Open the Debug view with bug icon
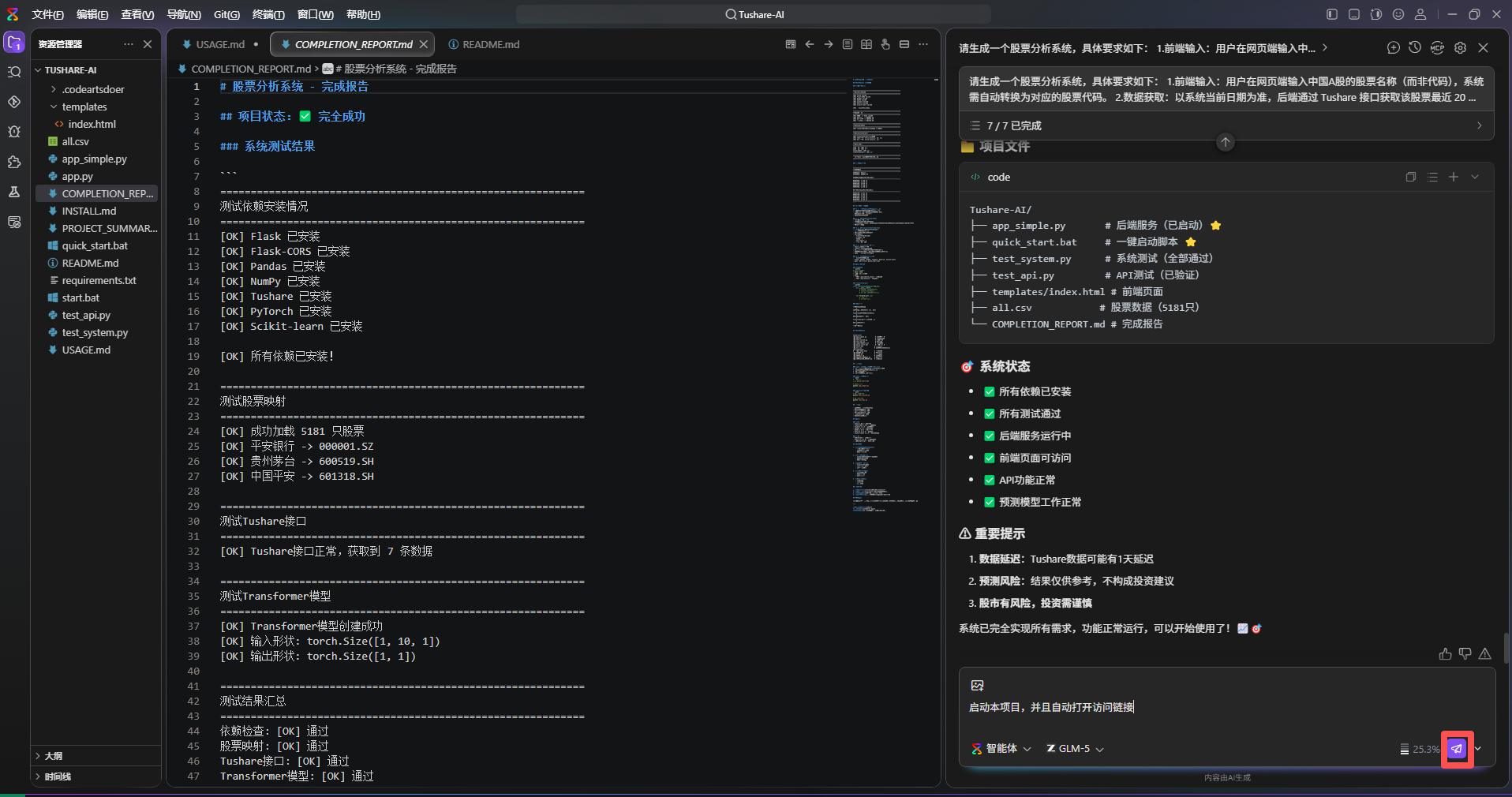 [x=14, y=132]
